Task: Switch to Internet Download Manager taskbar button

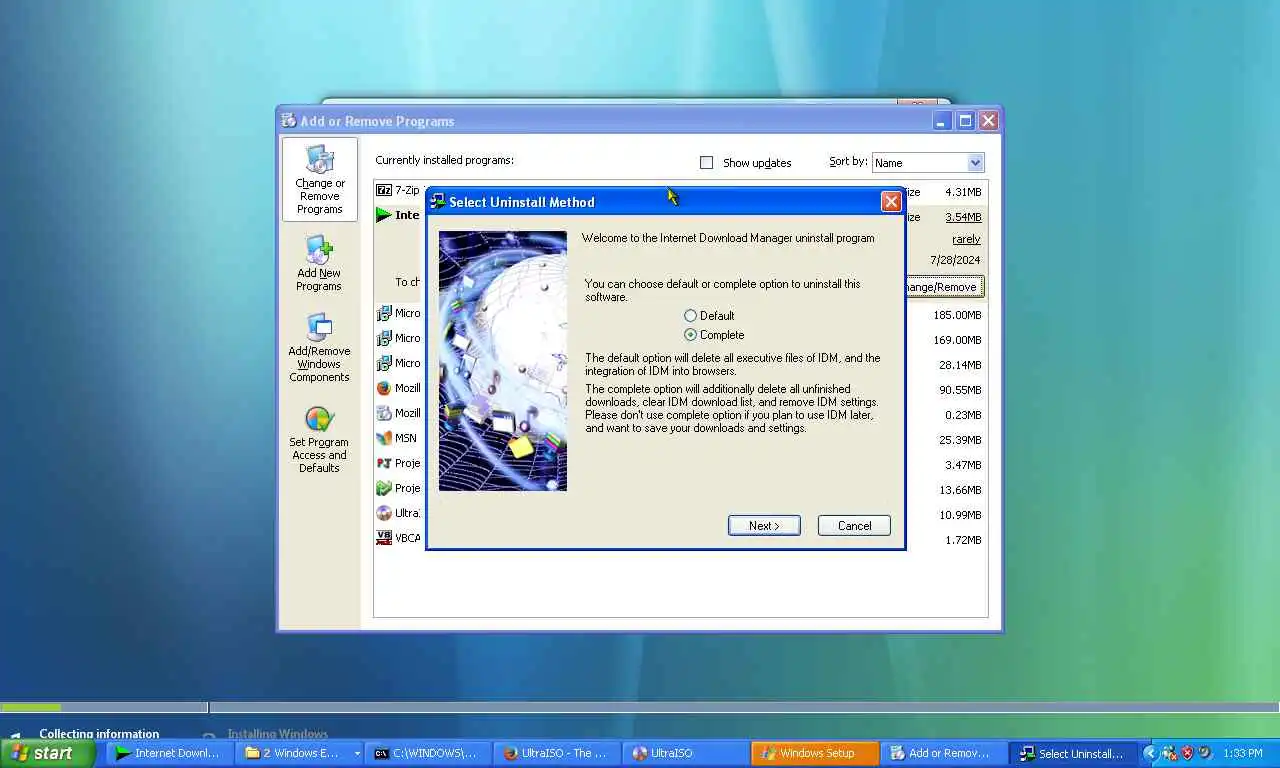Action: (x=168, y=753)
